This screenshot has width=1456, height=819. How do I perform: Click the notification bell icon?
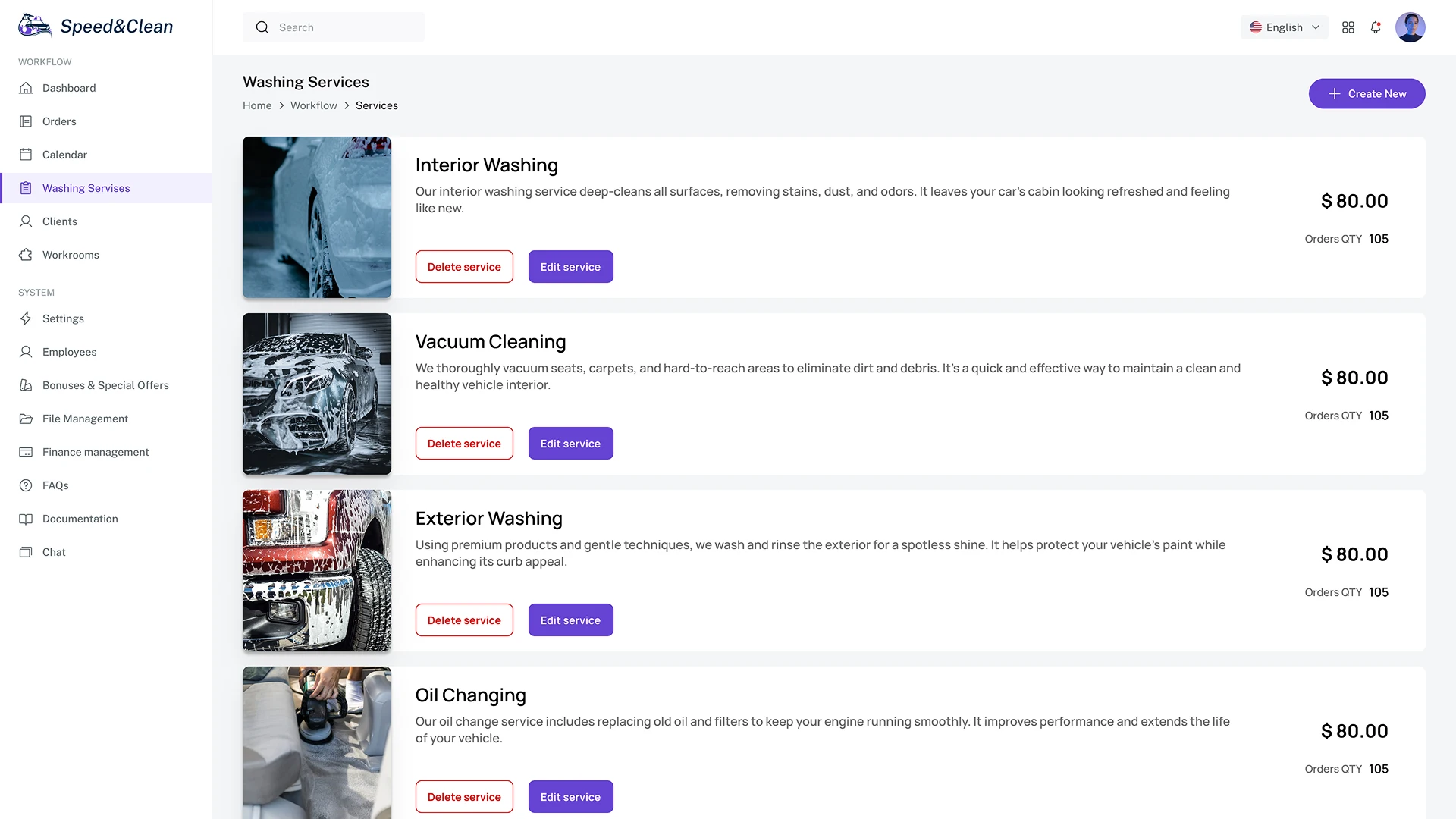(x=1376, y=27)
